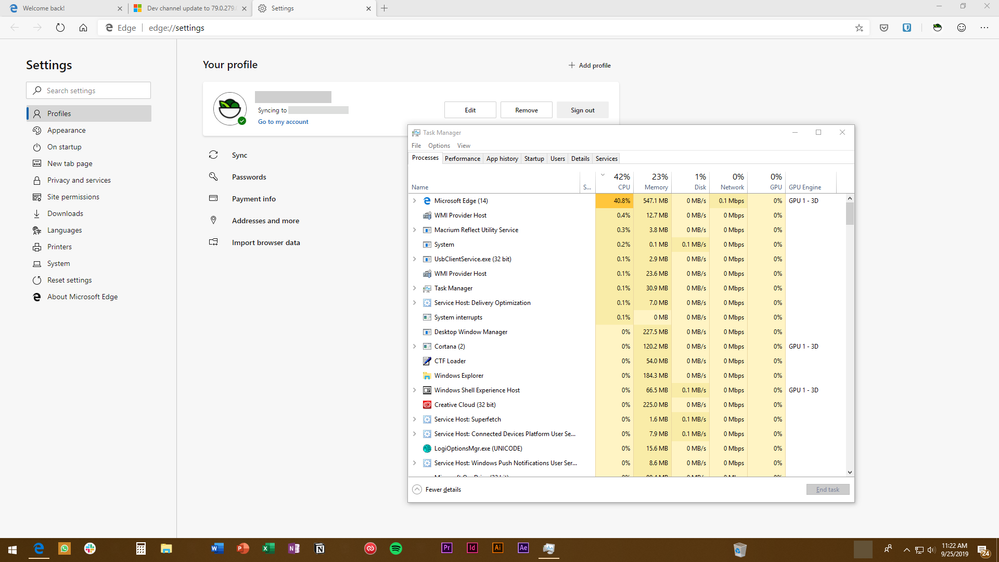Select Reset settings in sidebar

[89, 280]
